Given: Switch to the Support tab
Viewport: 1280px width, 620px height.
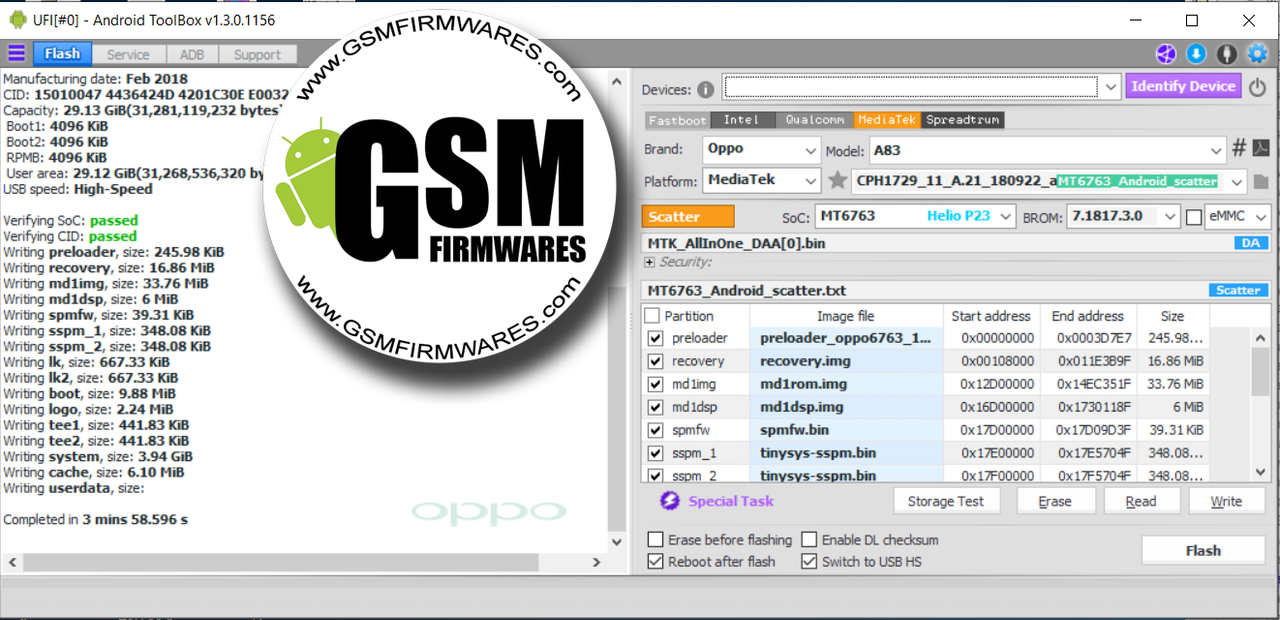Looking at the screenshot, I should (257, 55).
